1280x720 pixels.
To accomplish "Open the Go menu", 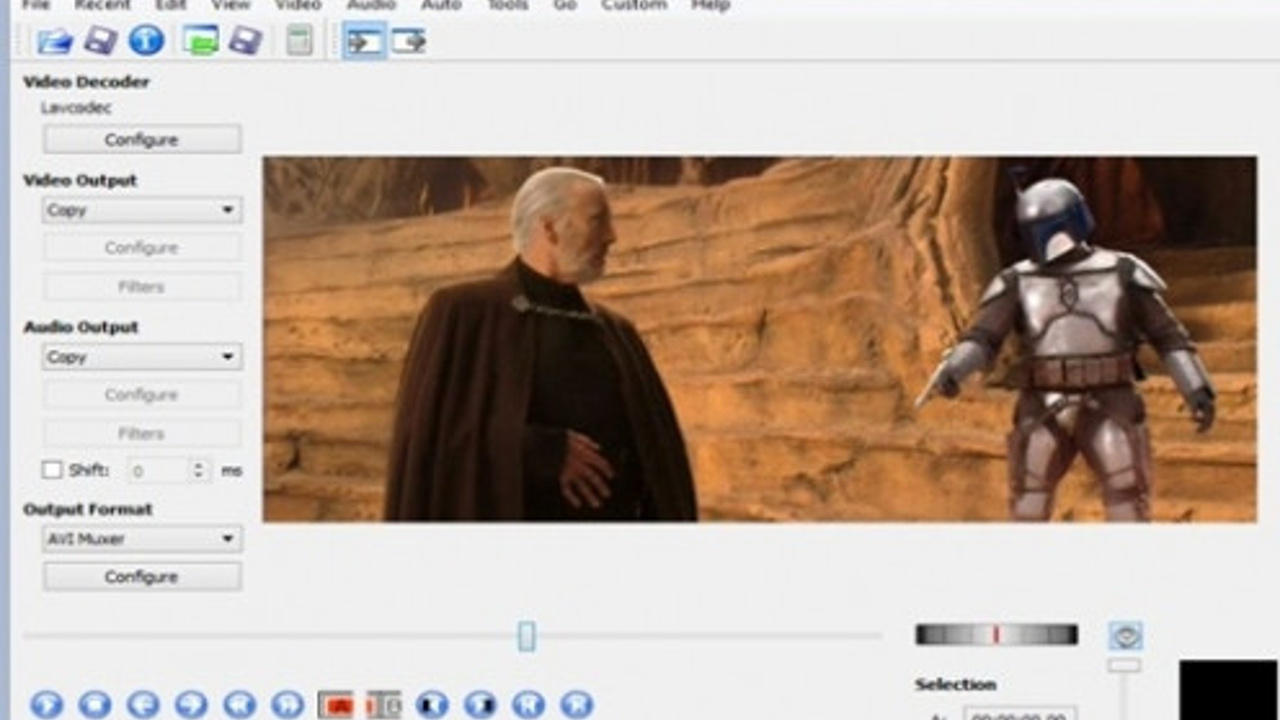I will (565, 5).
